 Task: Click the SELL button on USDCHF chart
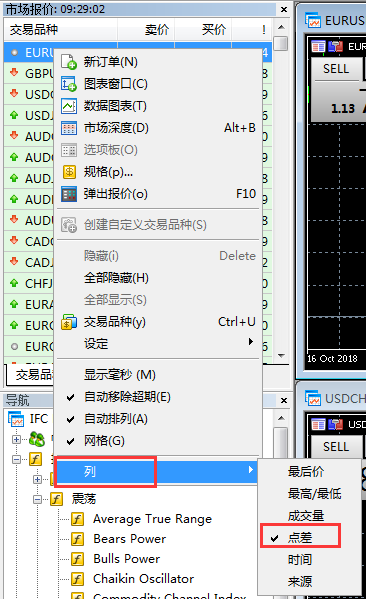point(336,447)
